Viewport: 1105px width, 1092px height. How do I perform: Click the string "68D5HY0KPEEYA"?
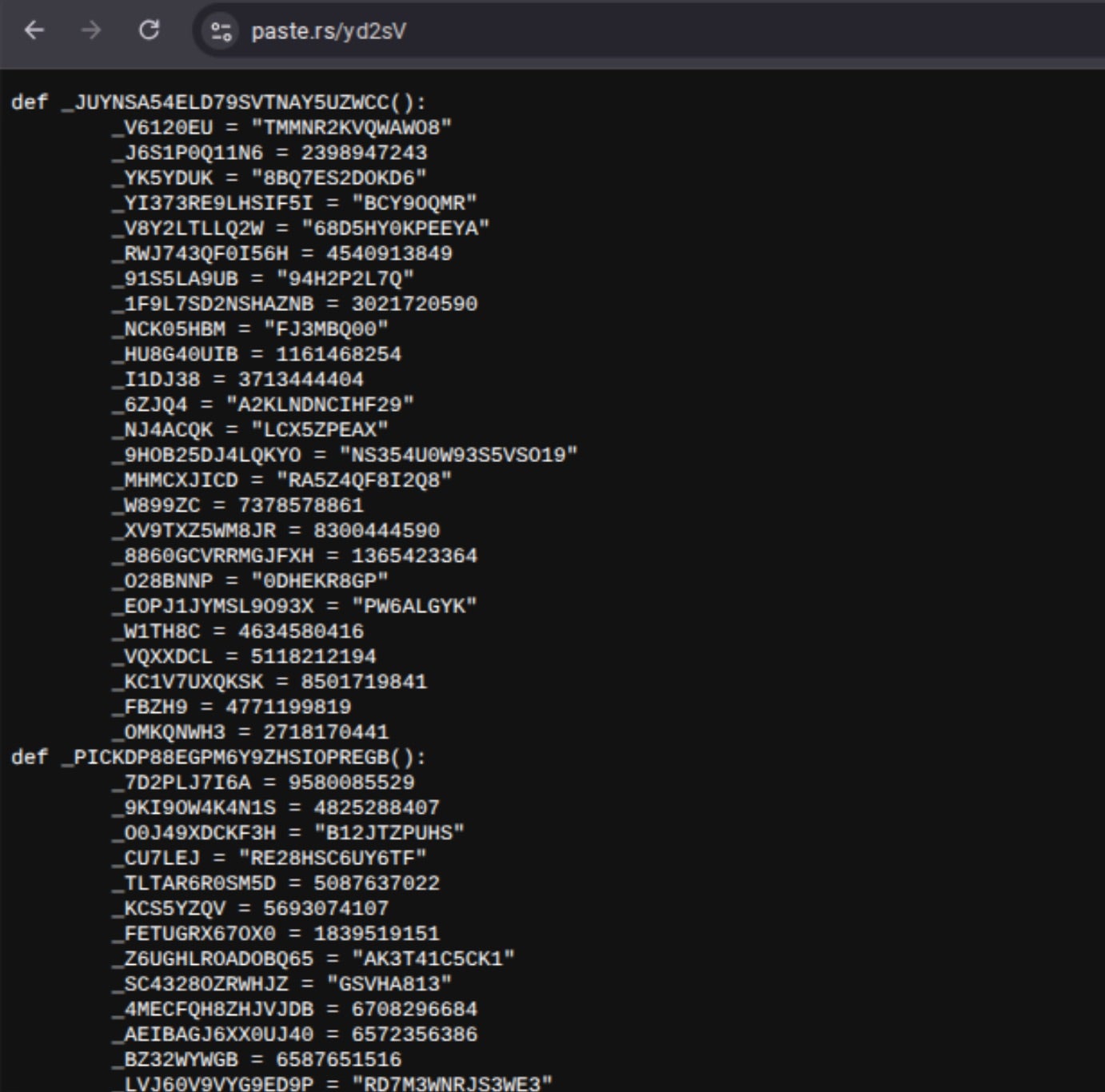395,229
